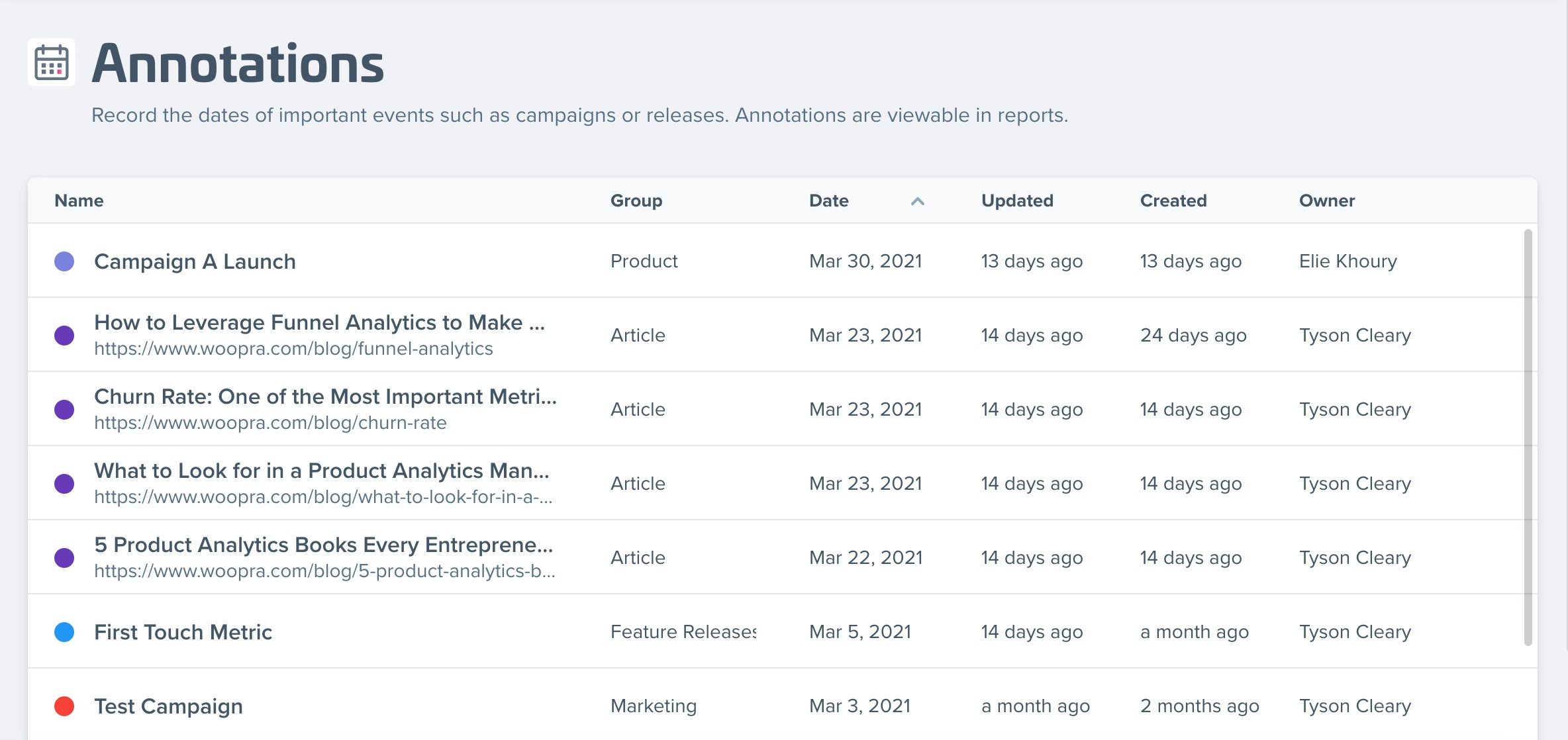Sort by the Name column header

pos(79,201)
